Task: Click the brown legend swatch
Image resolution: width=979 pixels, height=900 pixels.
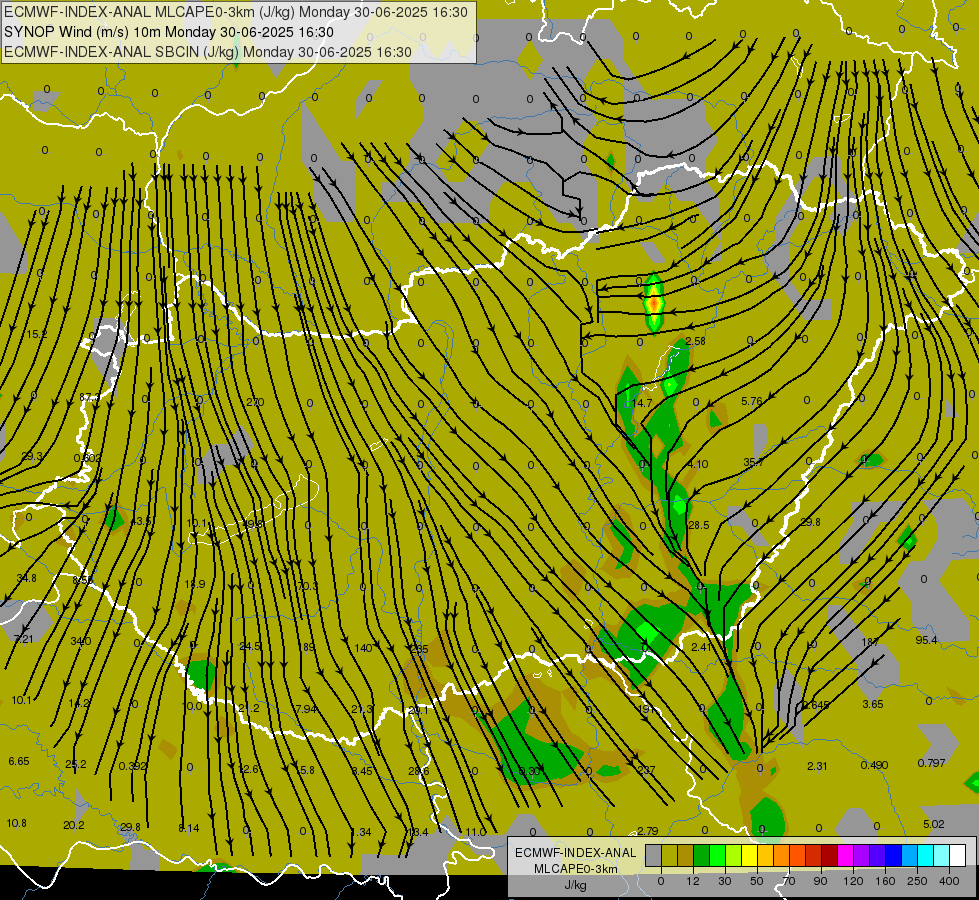Action: point(686,856)
